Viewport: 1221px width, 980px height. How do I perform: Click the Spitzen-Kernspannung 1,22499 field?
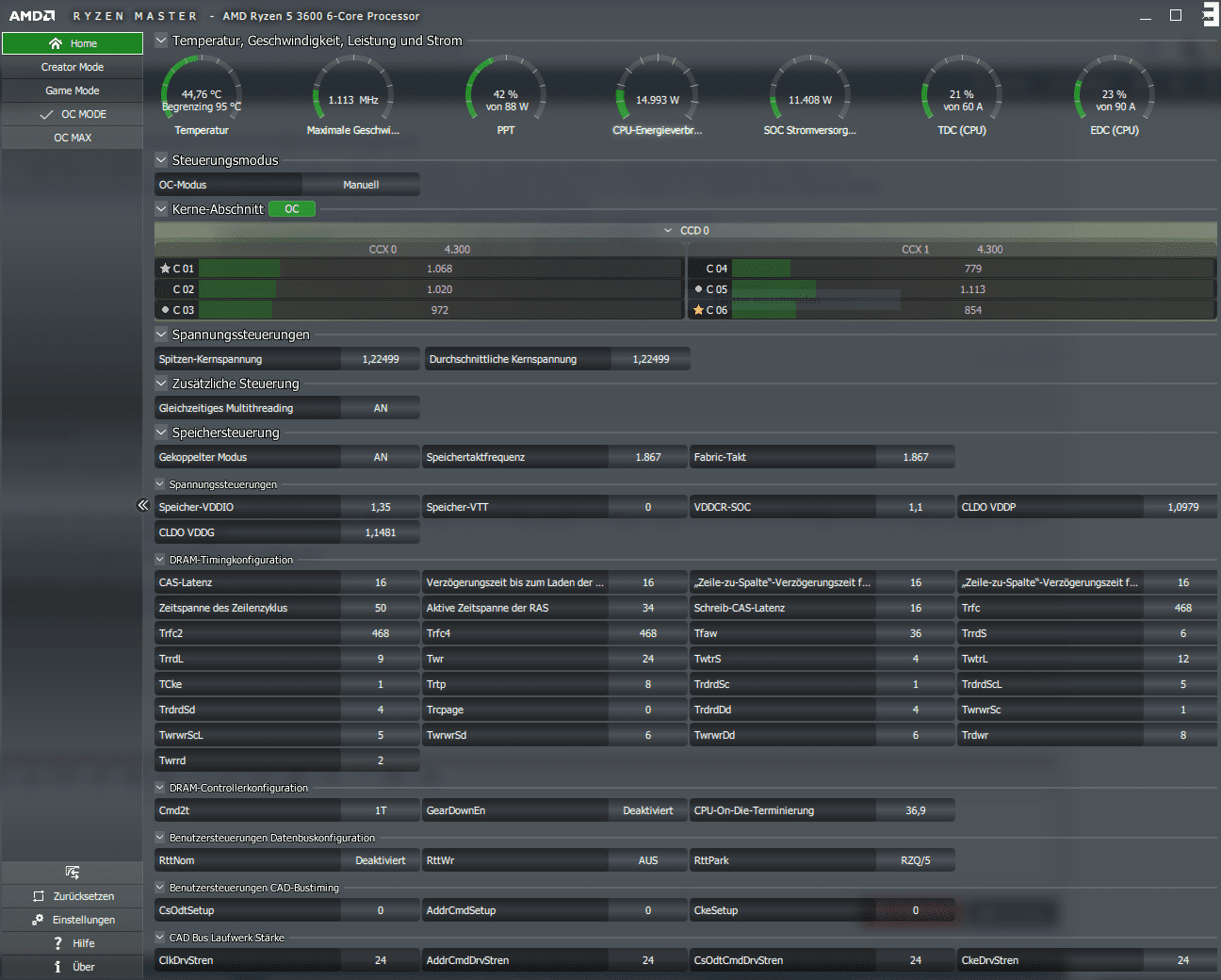click(x=381, y=359)
